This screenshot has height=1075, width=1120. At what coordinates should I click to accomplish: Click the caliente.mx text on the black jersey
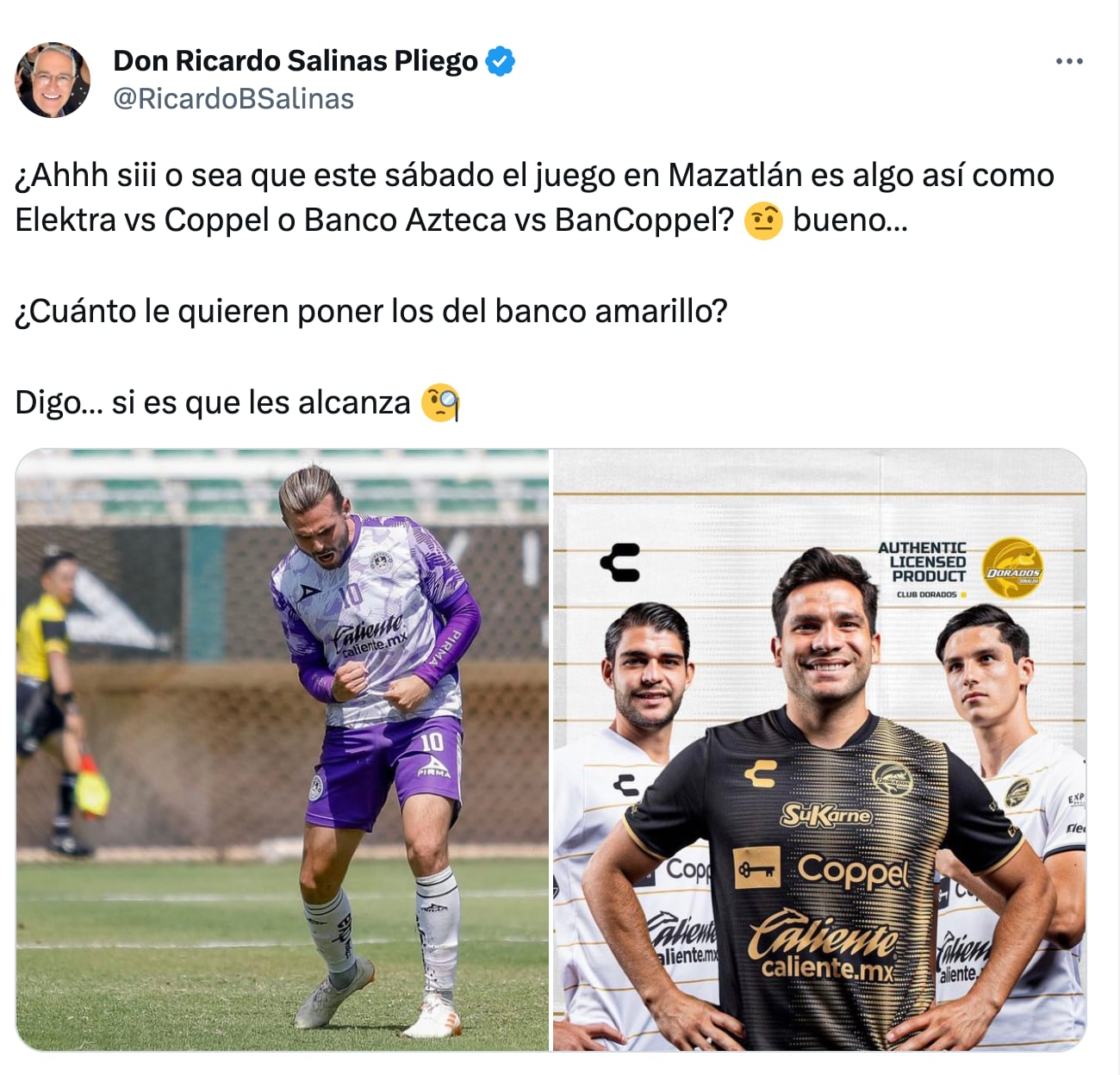click(x=827, y=967)
